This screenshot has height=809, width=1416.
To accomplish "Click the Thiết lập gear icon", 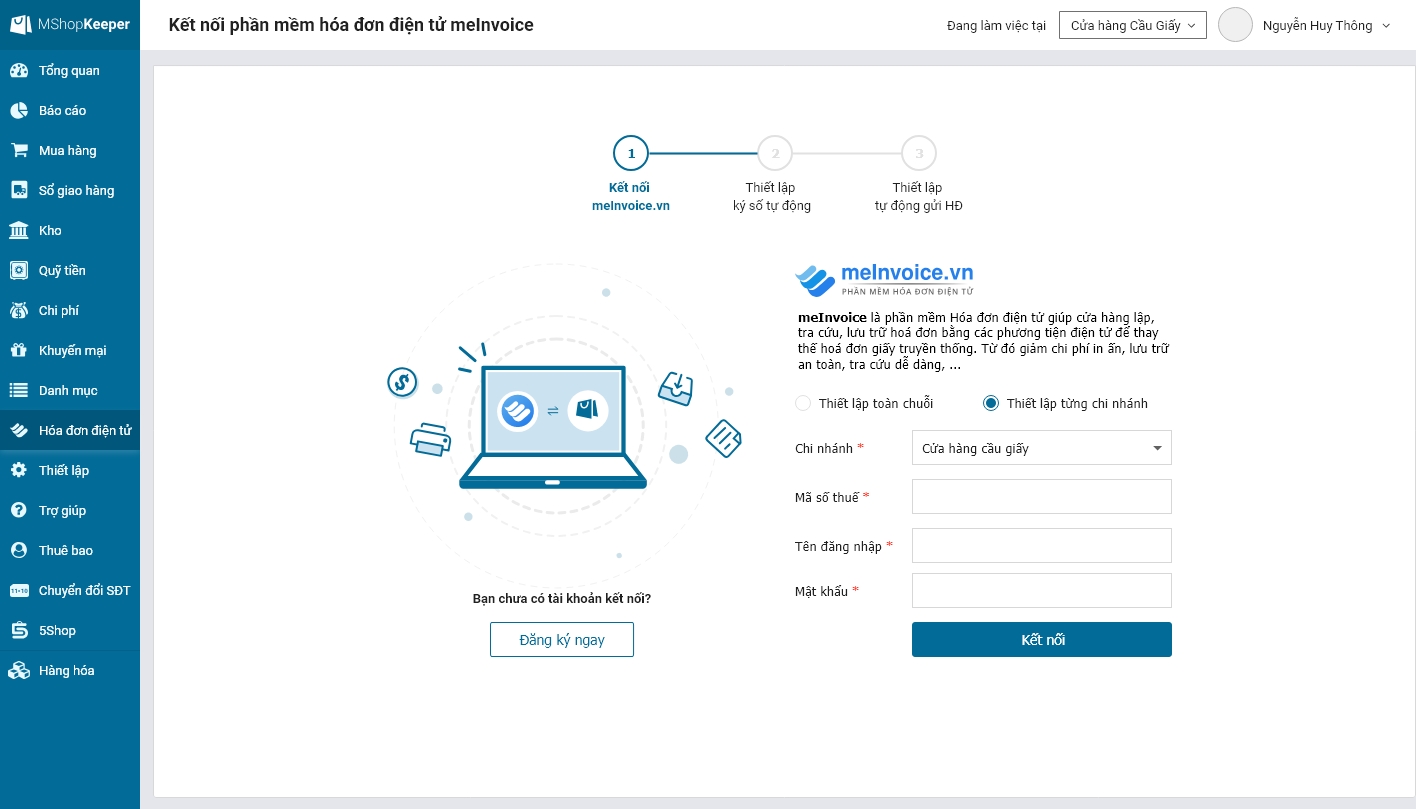I will (19, 471).
